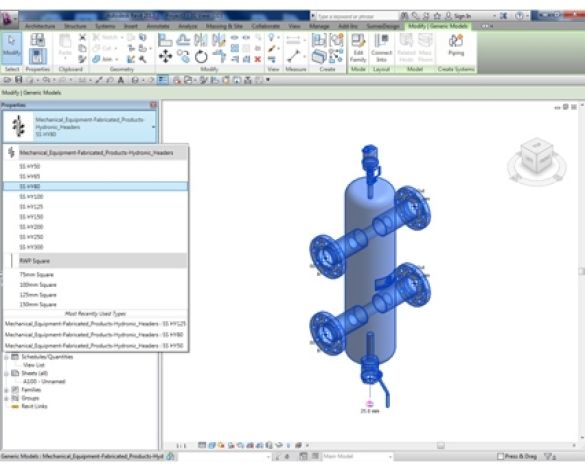Pick recently used Hydronic_Headers SS HY50

tap(95, 346)
